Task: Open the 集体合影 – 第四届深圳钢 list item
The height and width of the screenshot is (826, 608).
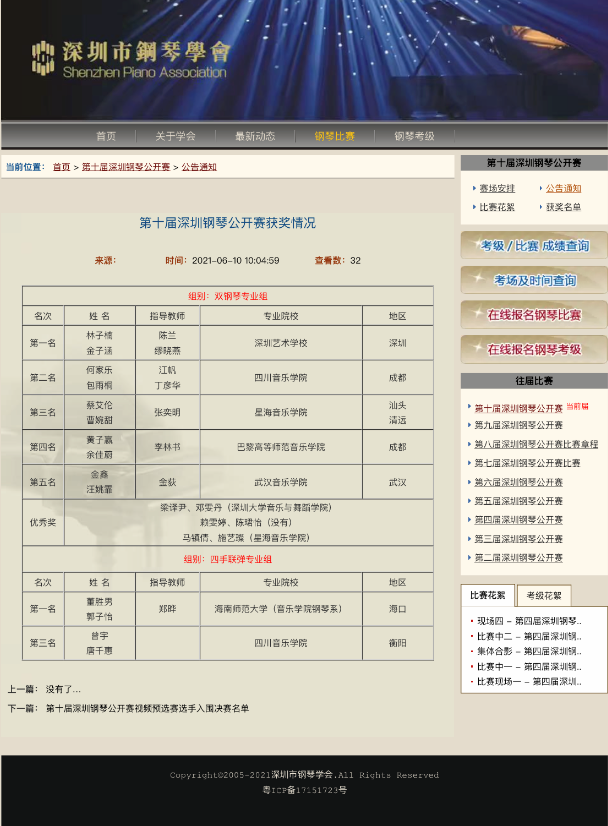Action: coord(528,651)
